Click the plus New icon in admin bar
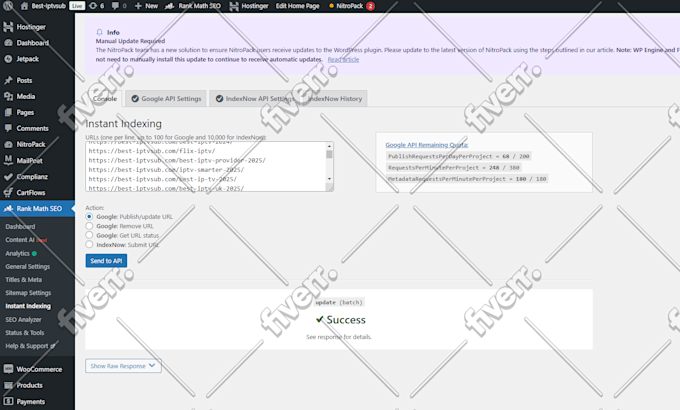 [x=138, y=6]
